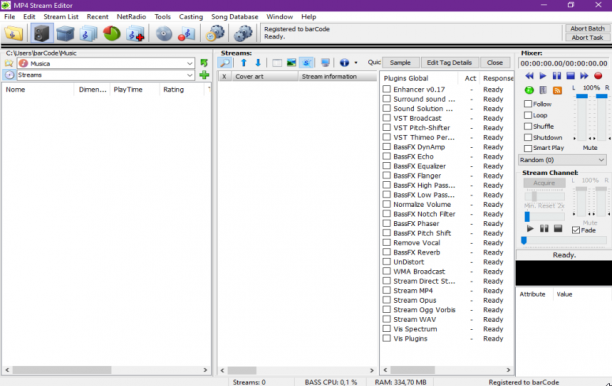The width and height of the screenshot is (612, 386).
Task: Check the Remove Vocal plugin
Action: point(387,242)
